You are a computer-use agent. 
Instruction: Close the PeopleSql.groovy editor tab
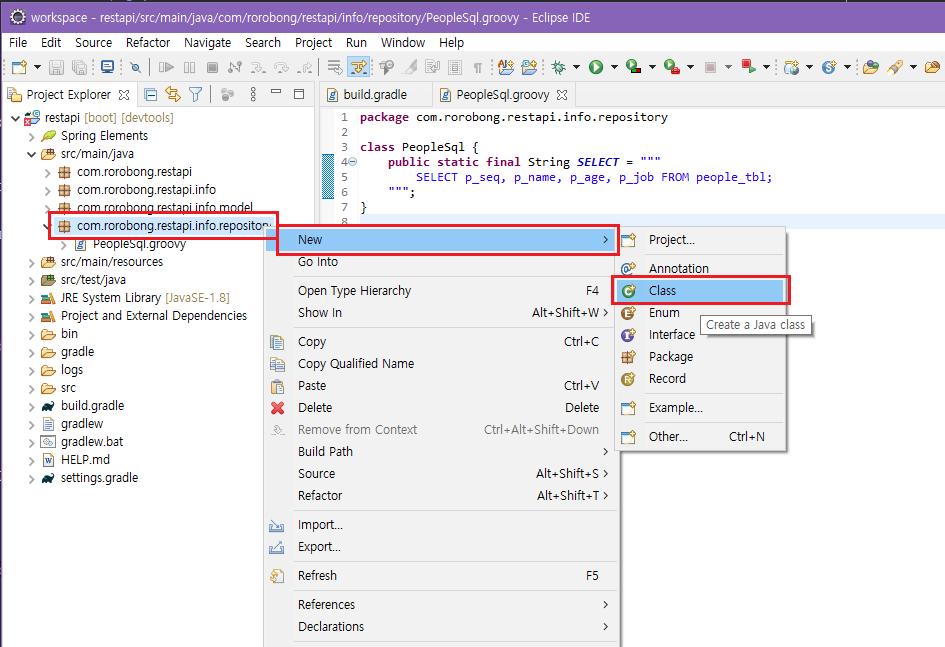coord(562,95)
